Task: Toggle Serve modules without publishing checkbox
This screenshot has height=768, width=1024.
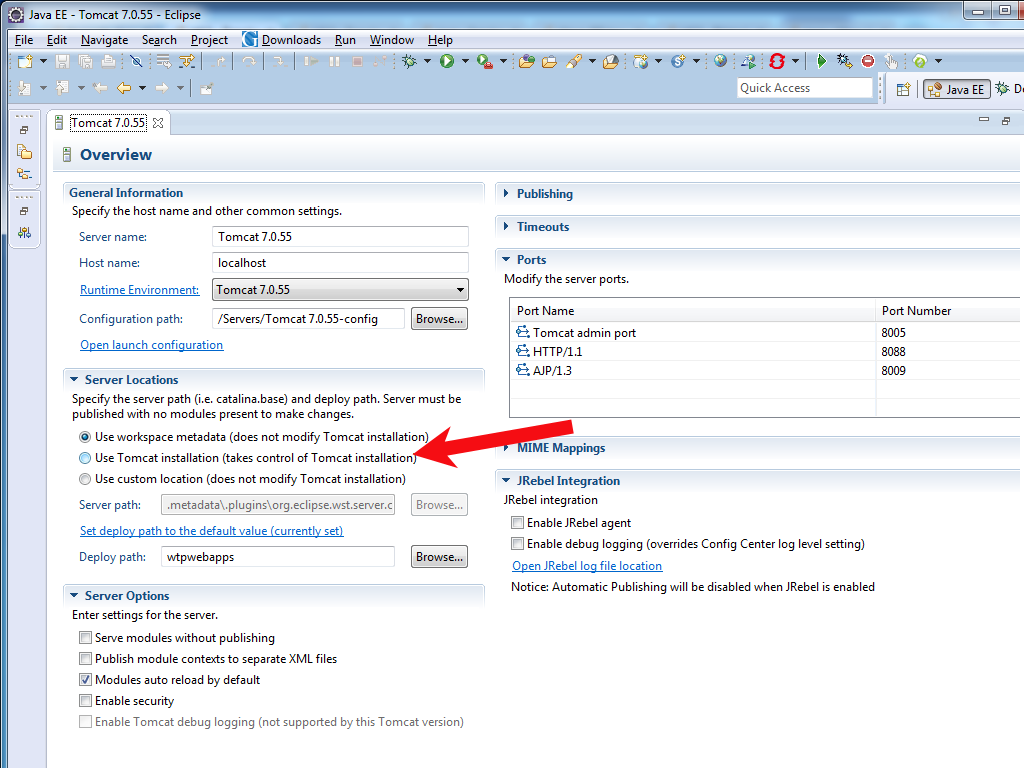Action: [85, 637]
